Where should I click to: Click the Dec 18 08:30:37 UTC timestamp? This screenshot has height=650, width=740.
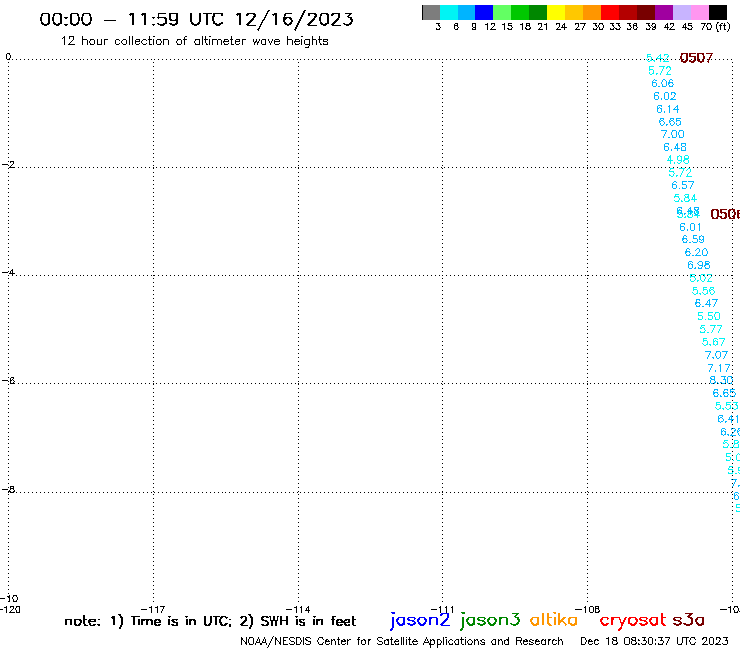pos(654,641)
